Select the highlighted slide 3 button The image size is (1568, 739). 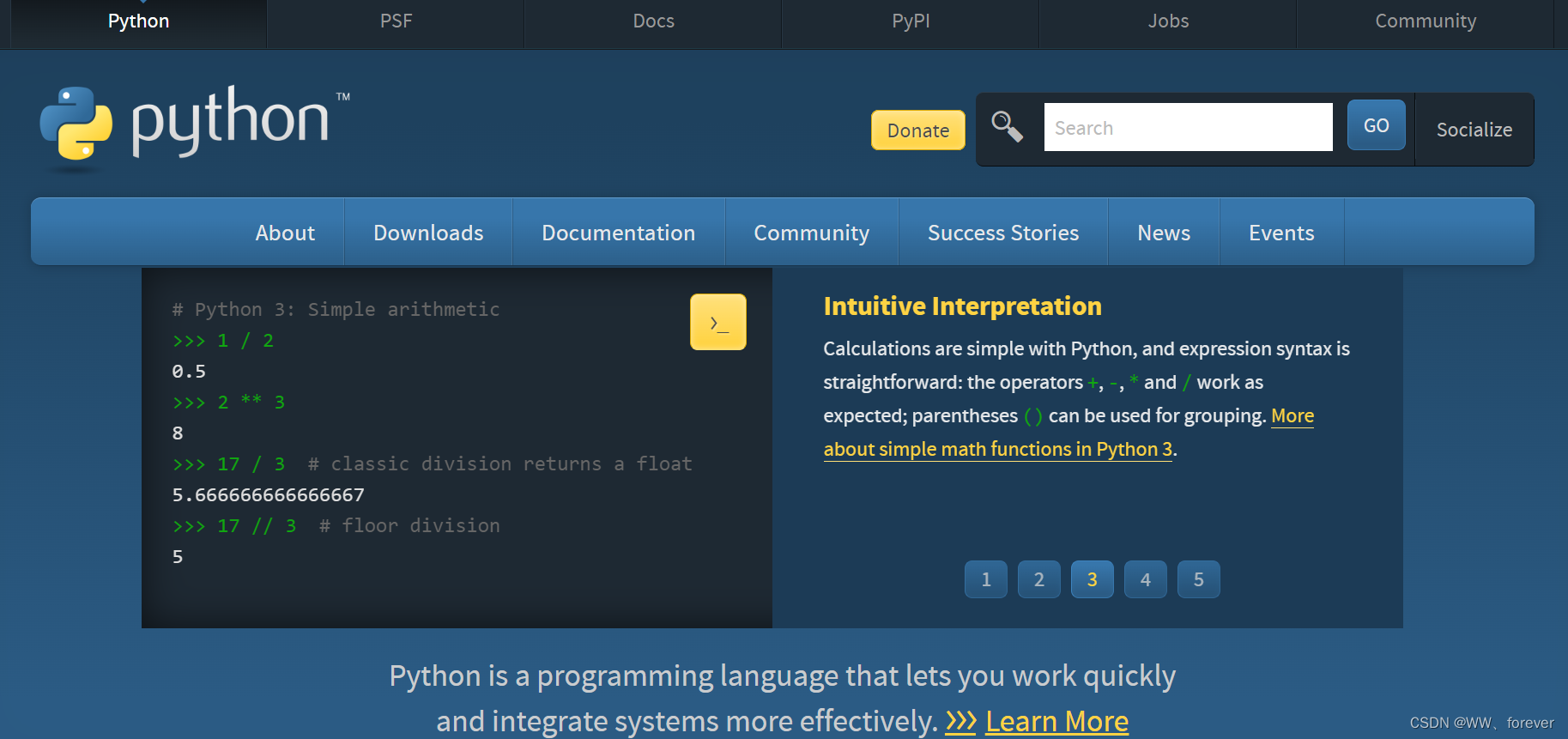coord(1093,579)
